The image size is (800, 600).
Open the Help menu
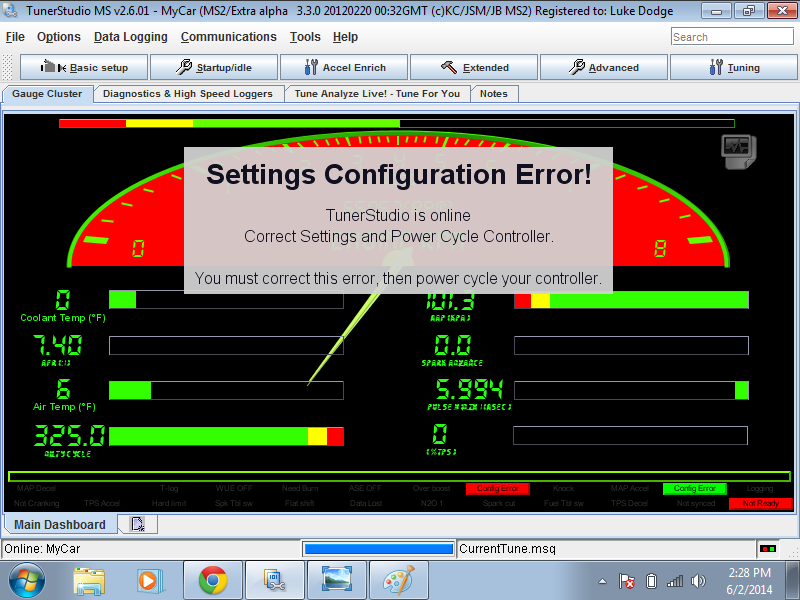click(345, 37)
